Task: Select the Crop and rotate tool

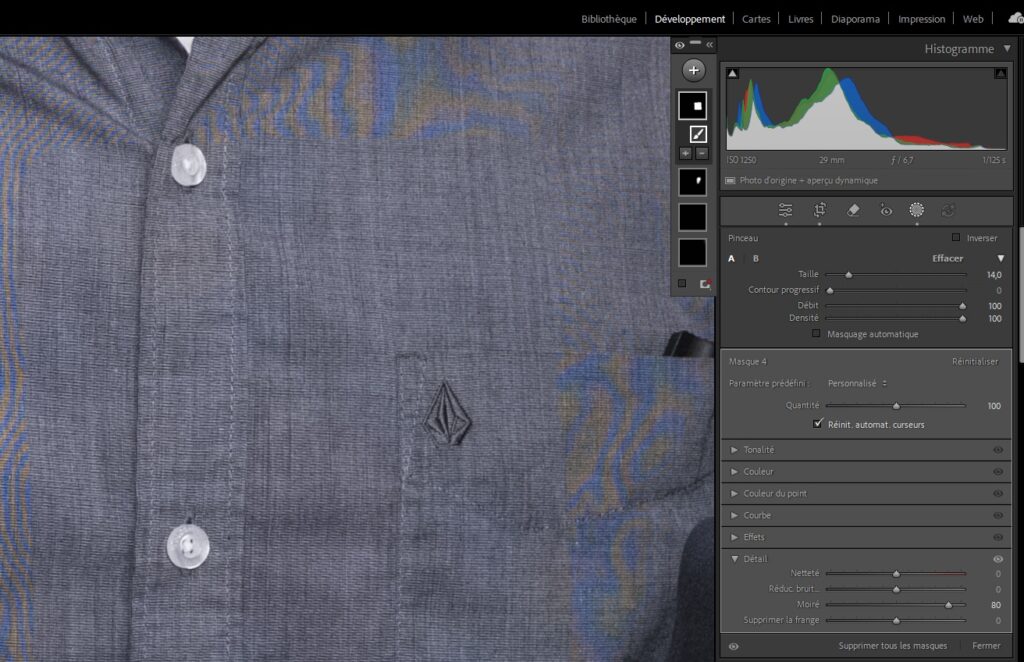Action: pos(819,210)
